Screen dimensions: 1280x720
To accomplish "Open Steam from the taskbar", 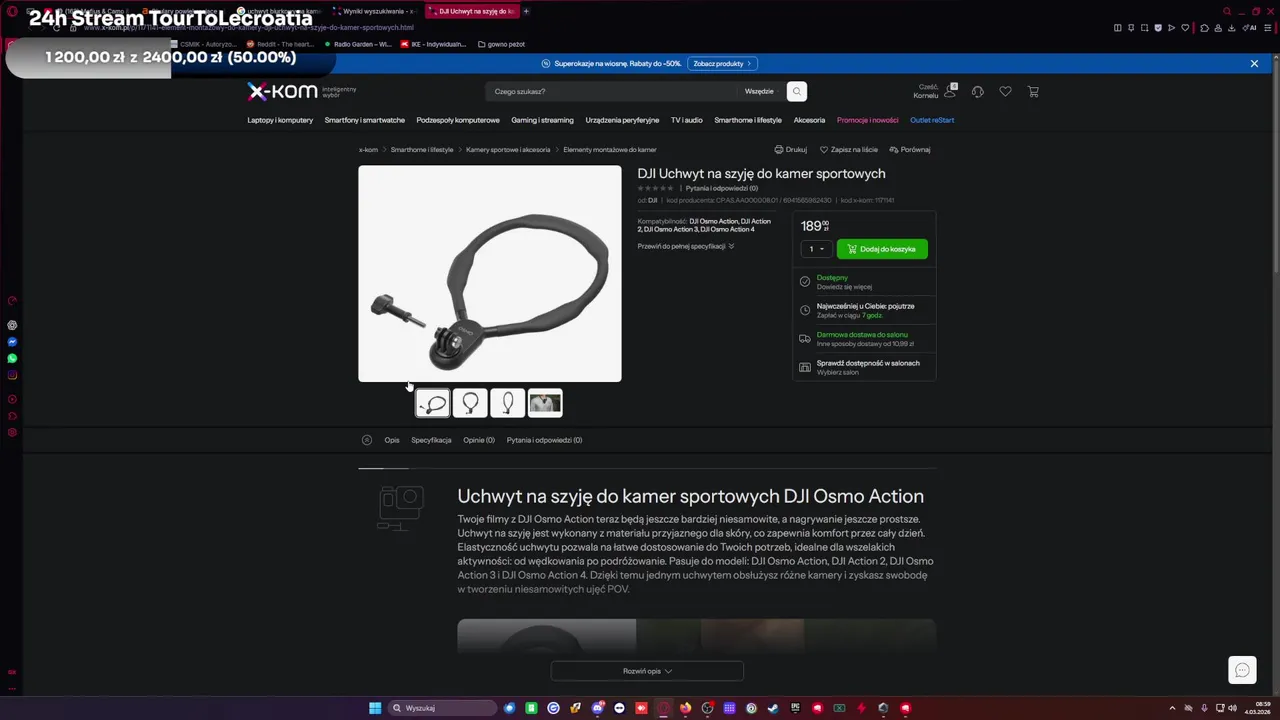I will pos(773,708).
